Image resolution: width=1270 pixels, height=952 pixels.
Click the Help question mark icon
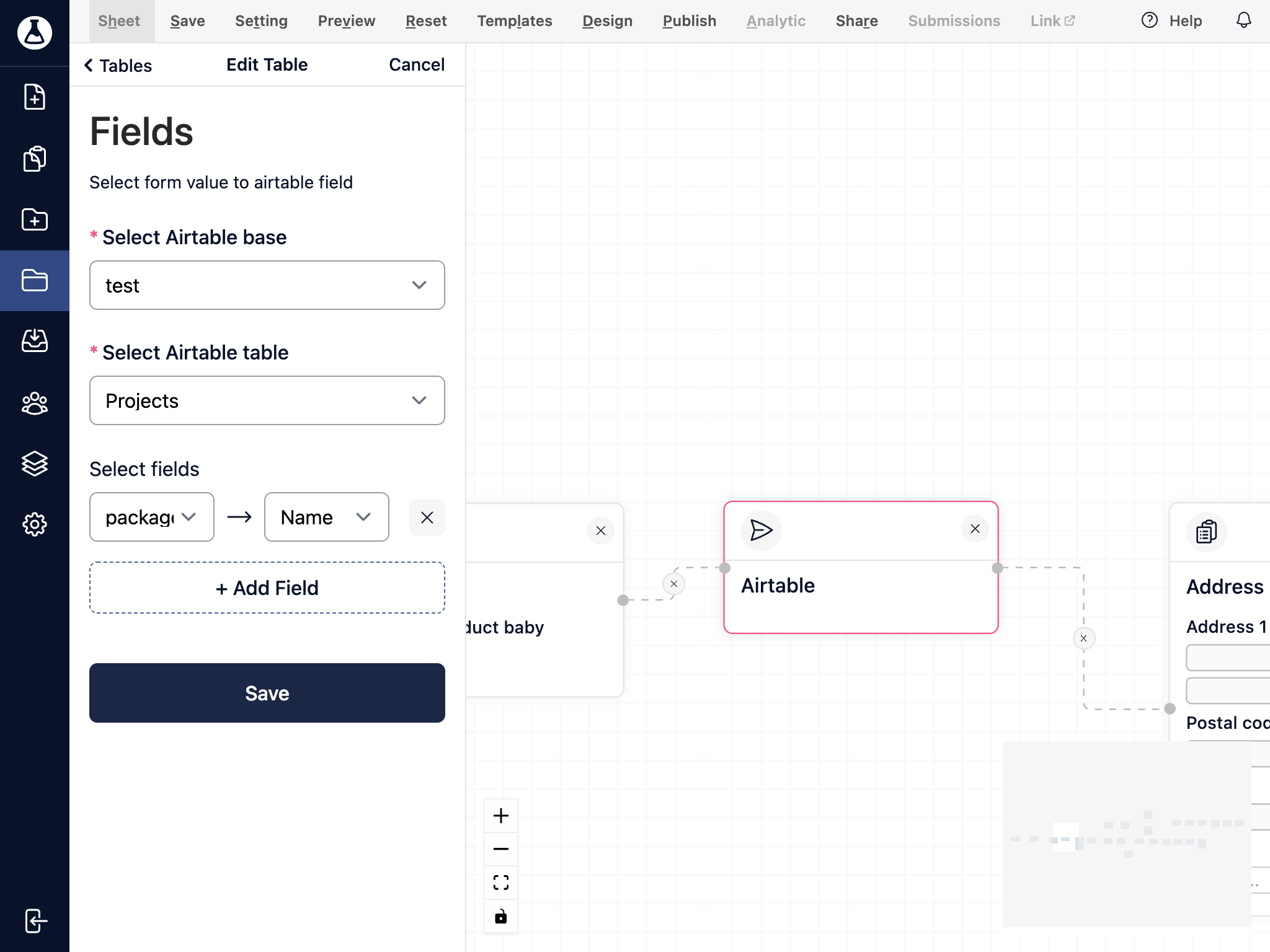tap(1150, 20)
